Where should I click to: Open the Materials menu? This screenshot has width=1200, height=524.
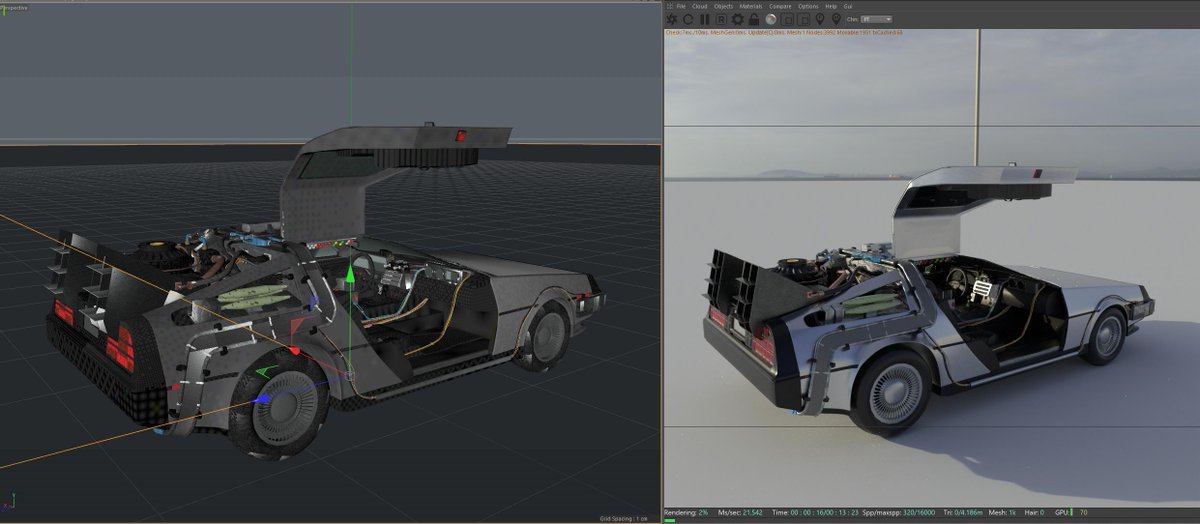coord(751,6)
